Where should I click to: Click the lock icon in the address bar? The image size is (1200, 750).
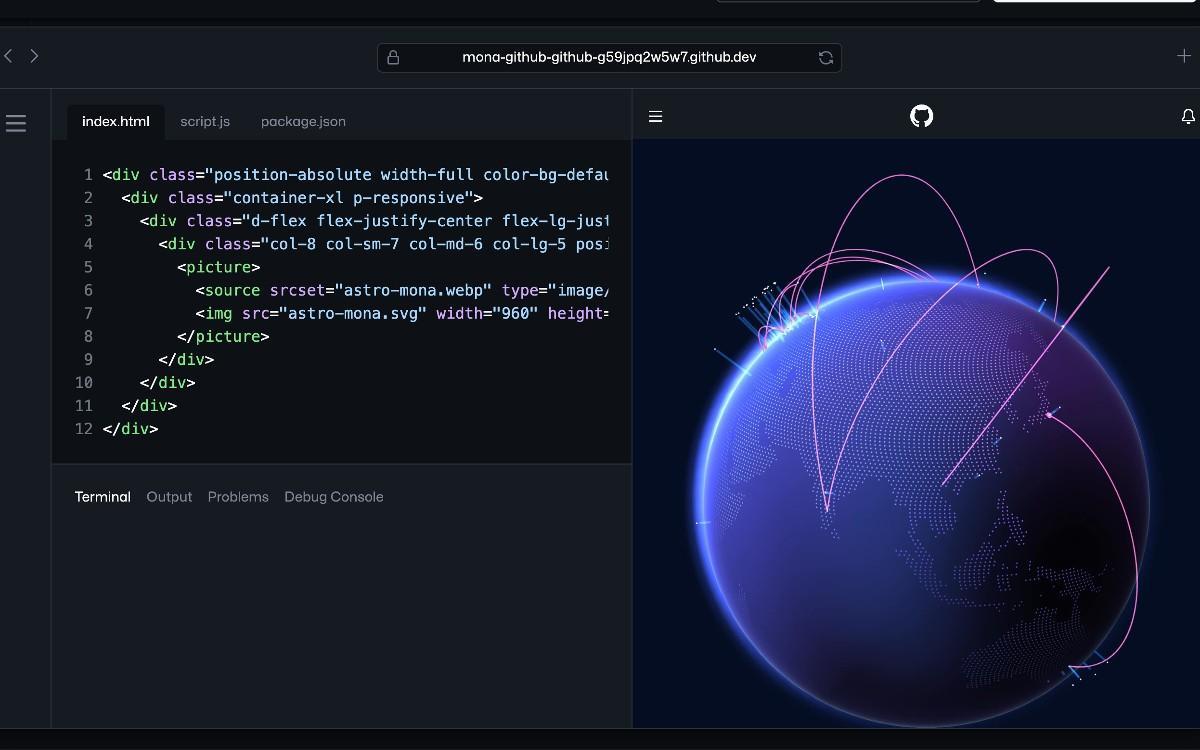coord(392,57)
